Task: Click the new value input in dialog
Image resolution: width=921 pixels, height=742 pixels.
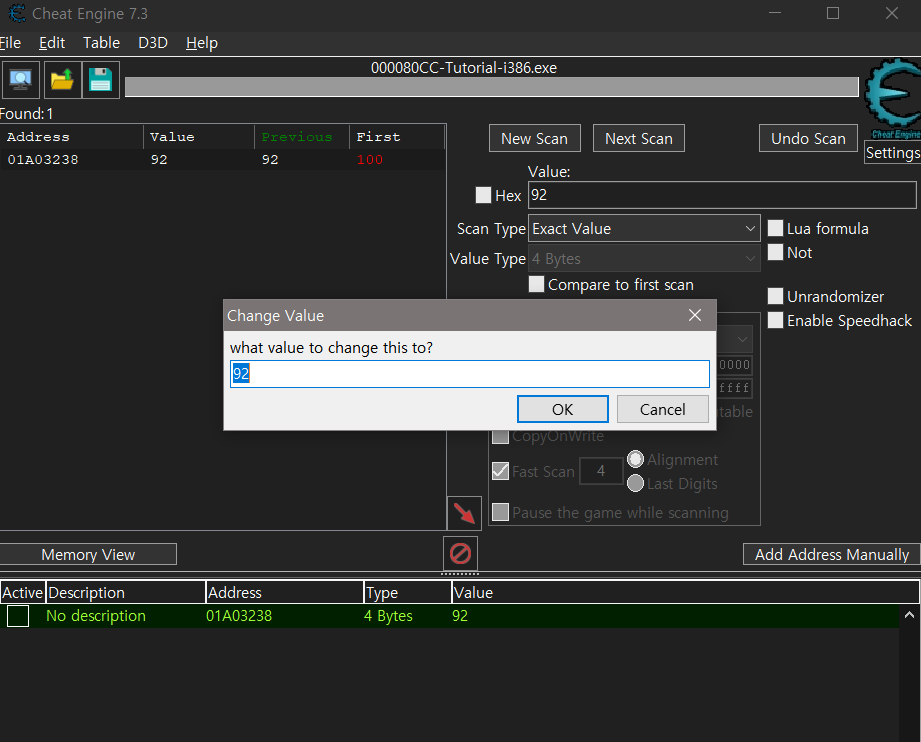Action: coord(470,374)
